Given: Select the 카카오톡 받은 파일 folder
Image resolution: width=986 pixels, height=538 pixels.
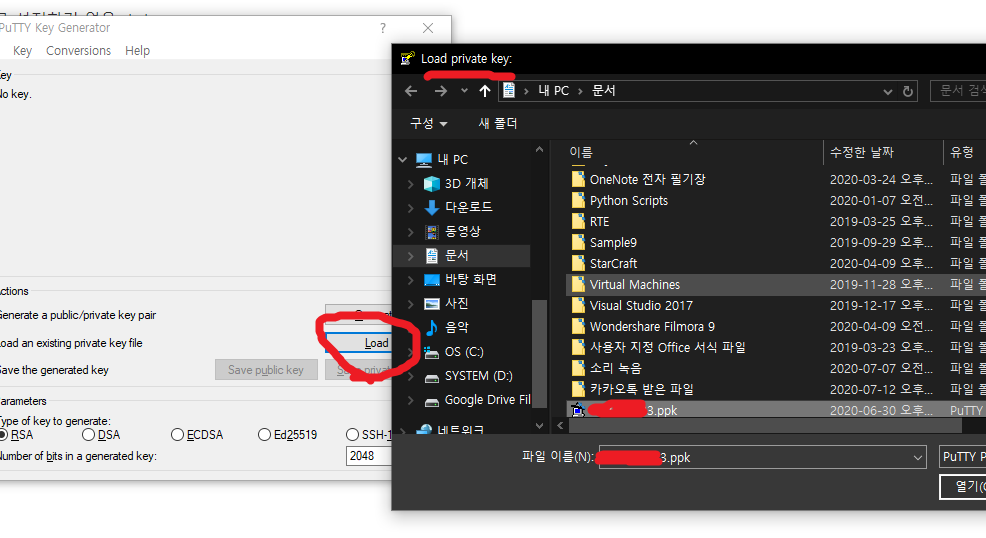Looking at the screenshot, I should pyautogui.click(x=641, y=390).
